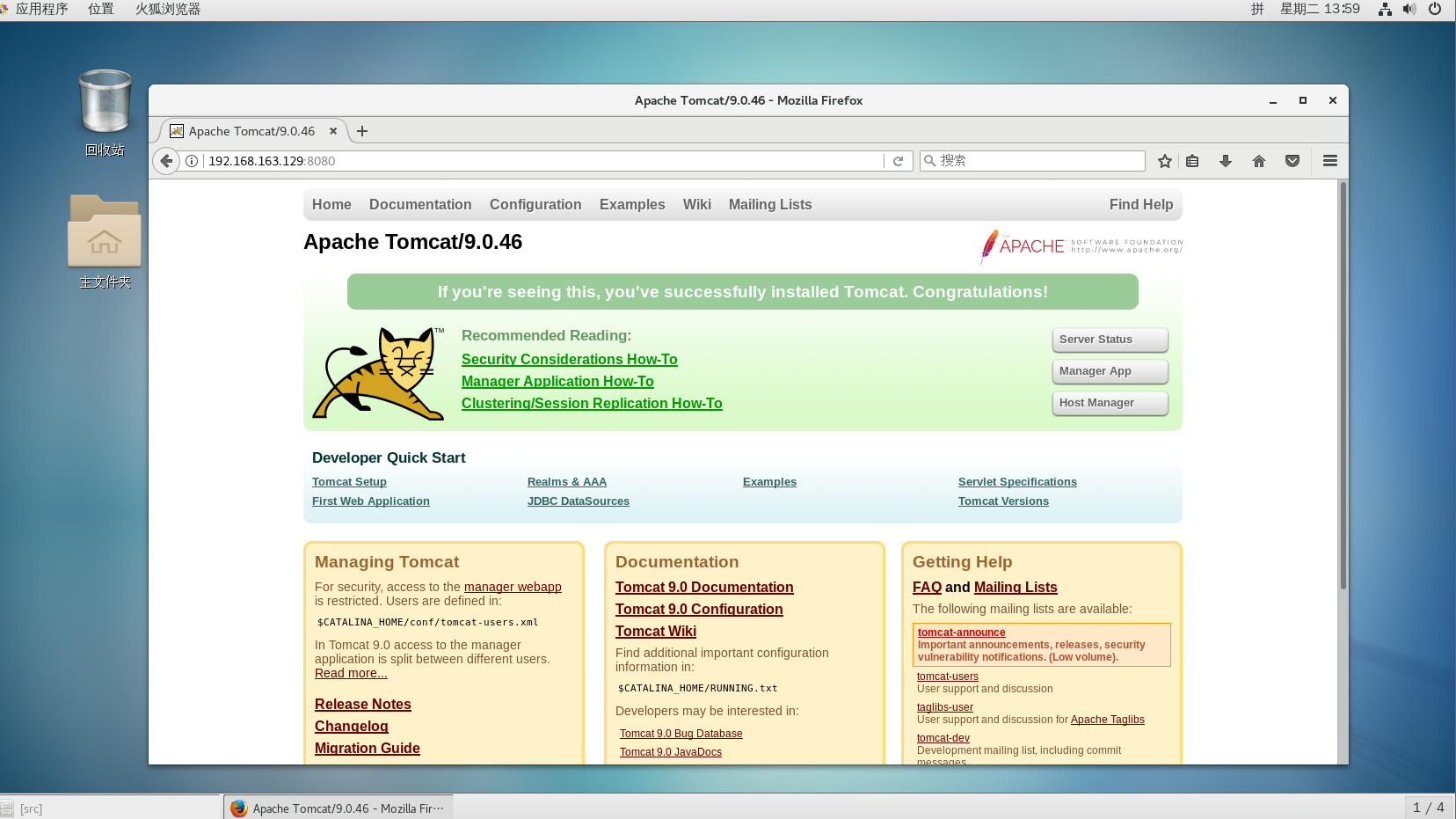
Task: Open Tomcat 9.0 Configuration link
Action: [699, 609]
